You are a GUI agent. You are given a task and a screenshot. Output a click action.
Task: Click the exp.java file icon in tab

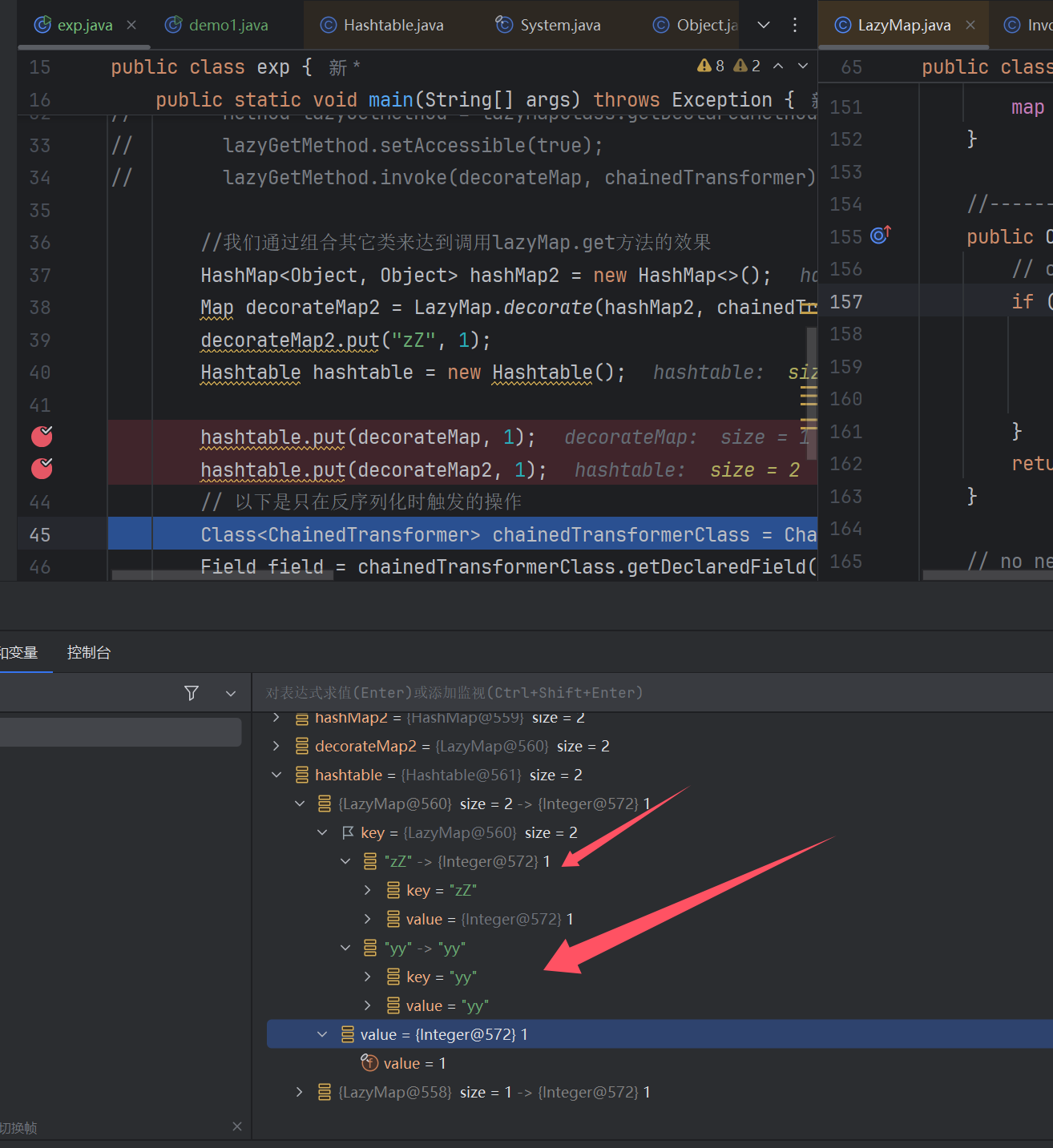click(x=42, y=25)
